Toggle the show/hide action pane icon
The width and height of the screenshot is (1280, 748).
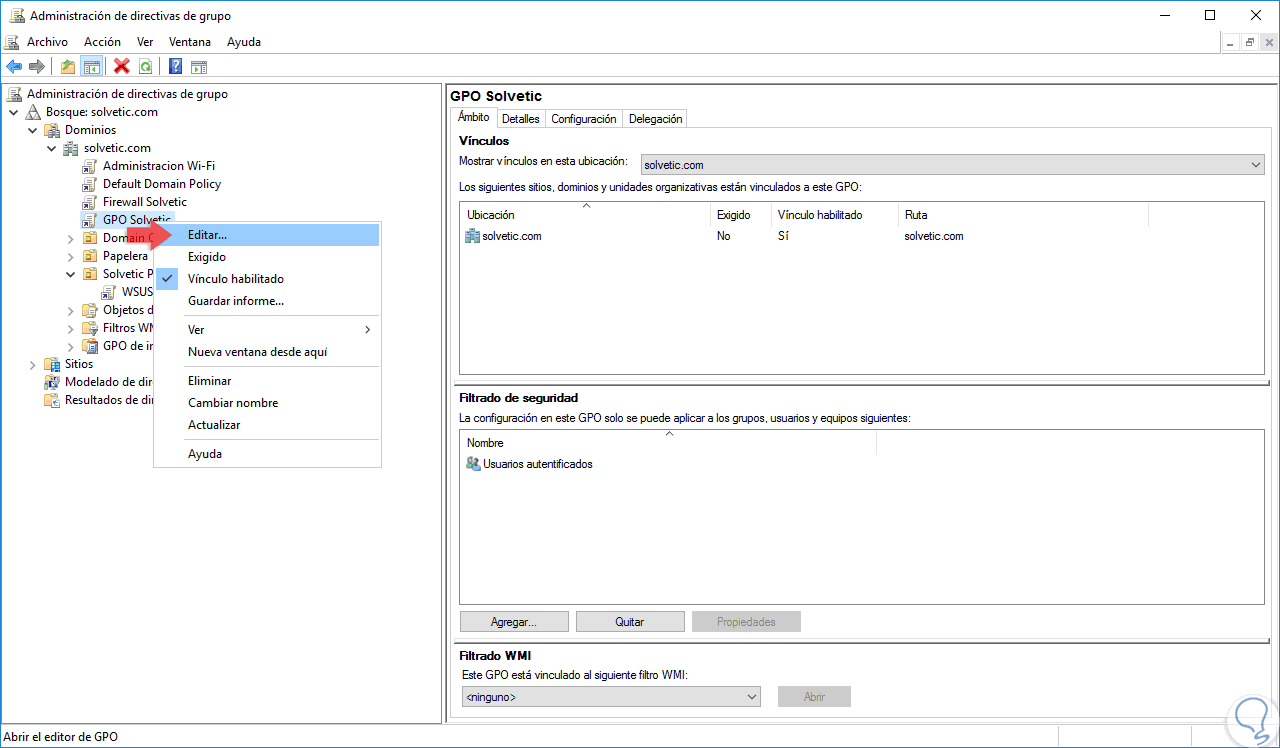(199, 66)
